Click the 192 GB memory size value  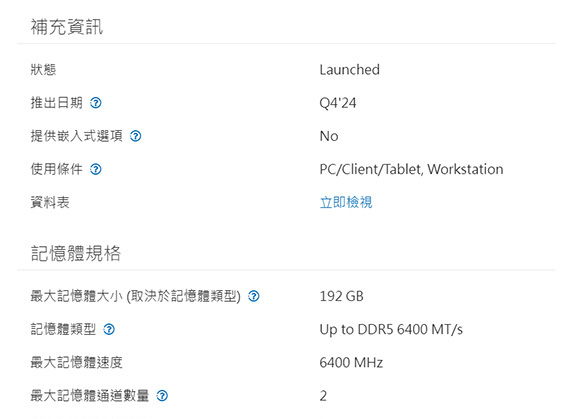coord(341,296)
